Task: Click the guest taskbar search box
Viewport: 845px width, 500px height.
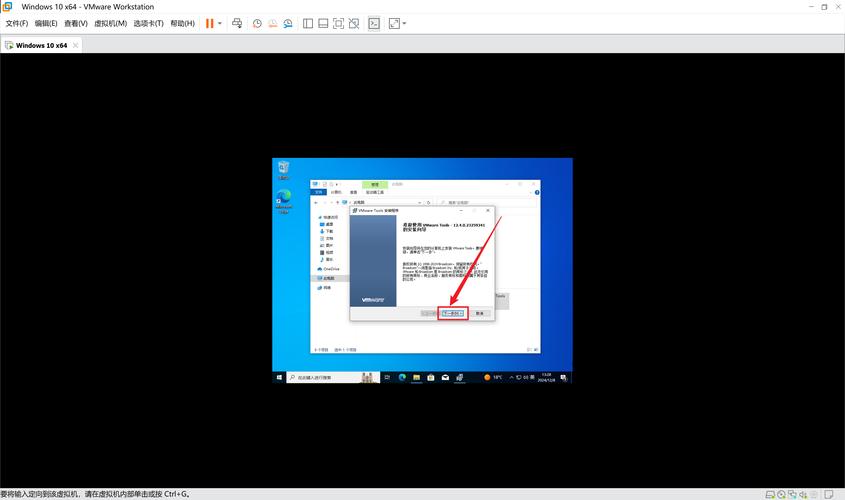Action: click(x=320, y=377)
